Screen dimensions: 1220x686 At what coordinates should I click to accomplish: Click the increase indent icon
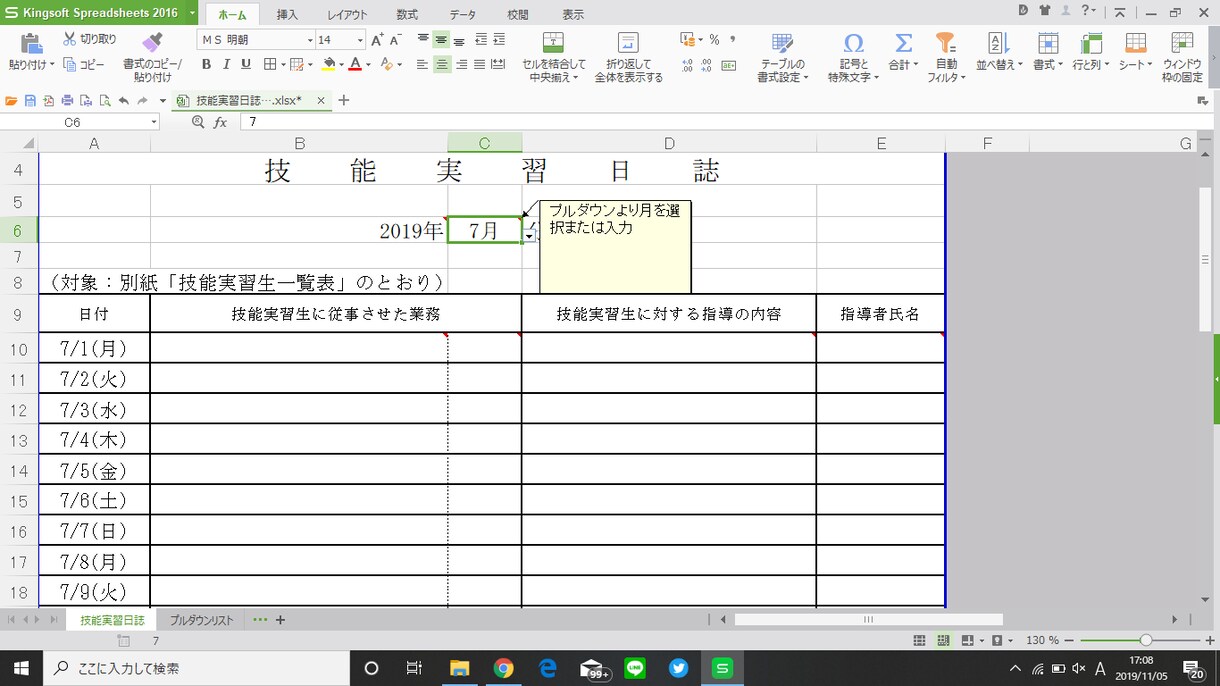coord(499,40)
